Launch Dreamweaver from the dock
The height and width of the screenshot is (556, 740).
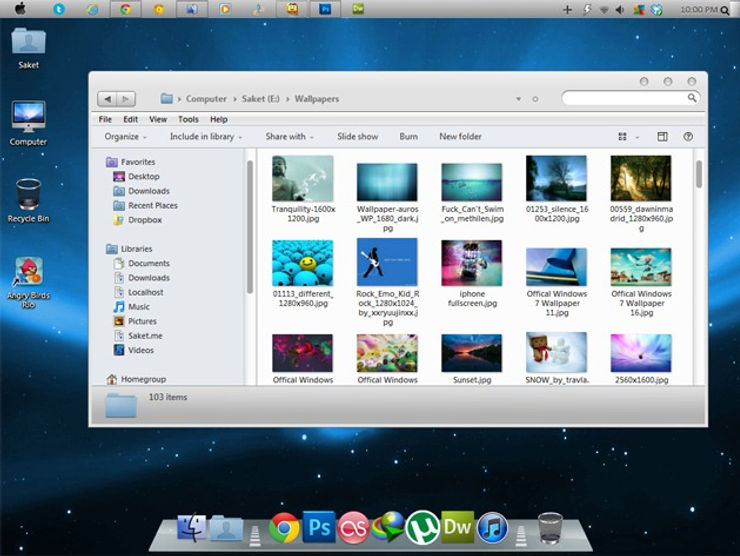coord(457,527)
